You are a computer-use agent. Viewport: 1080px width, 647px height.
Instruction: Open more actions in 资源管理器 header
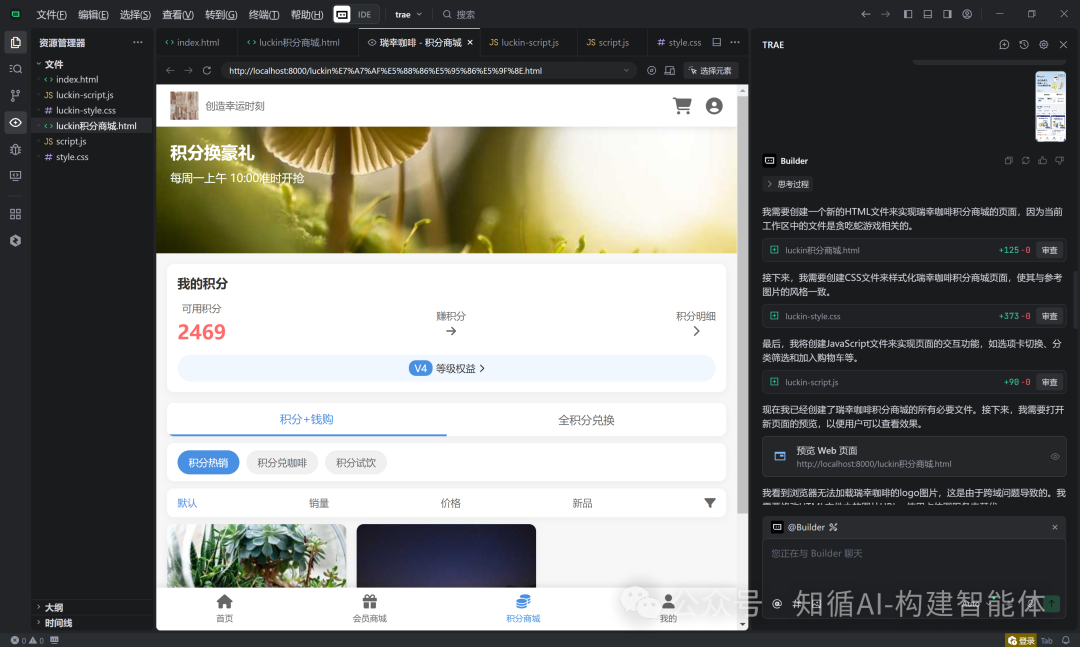[138, 42]
